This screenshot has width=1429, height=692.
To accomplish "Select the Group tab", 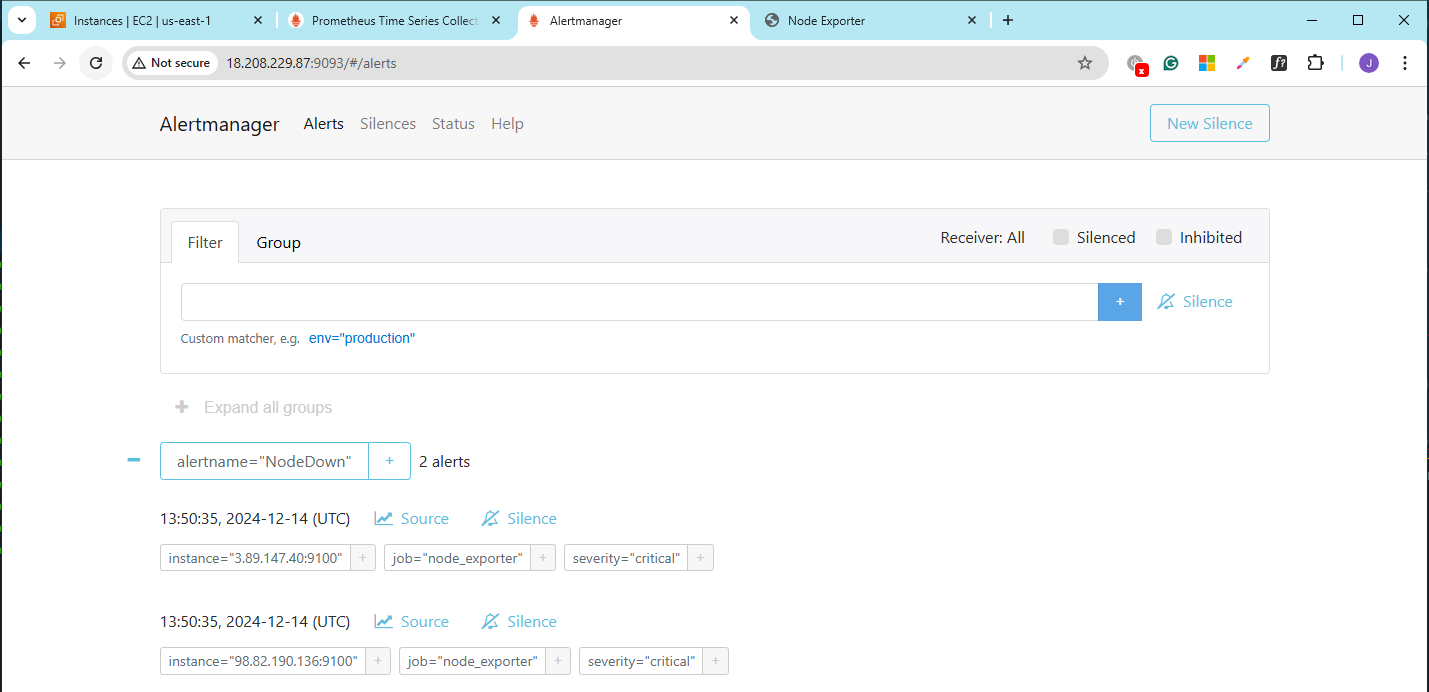I will pos(278,242).
